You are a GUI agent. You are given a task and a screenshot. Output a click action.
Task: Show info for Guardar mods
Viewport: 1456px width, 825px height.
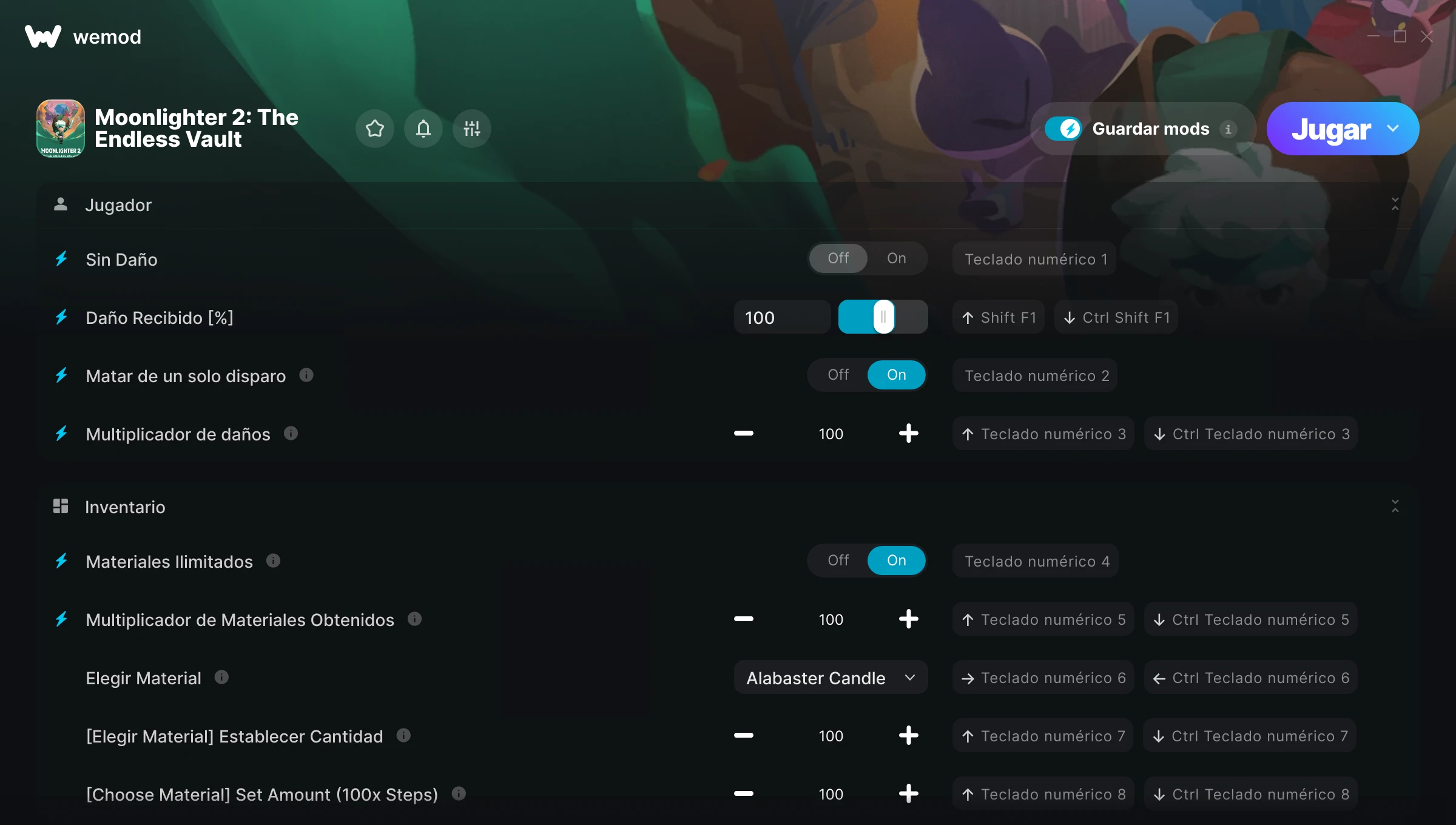(1228, 129)
